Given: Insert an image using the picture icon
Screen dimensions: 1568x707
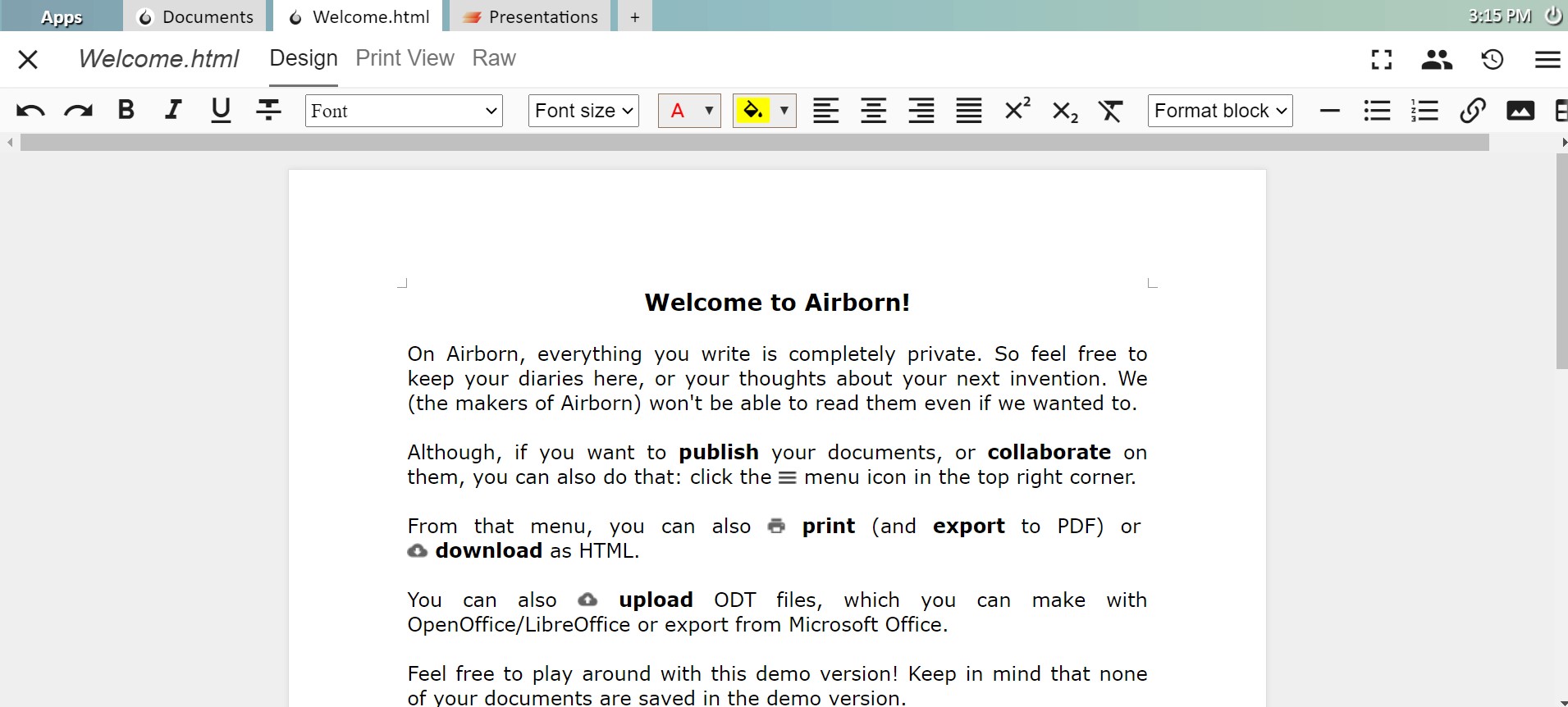Looking at the screenshot, I should click(1520, 111).
